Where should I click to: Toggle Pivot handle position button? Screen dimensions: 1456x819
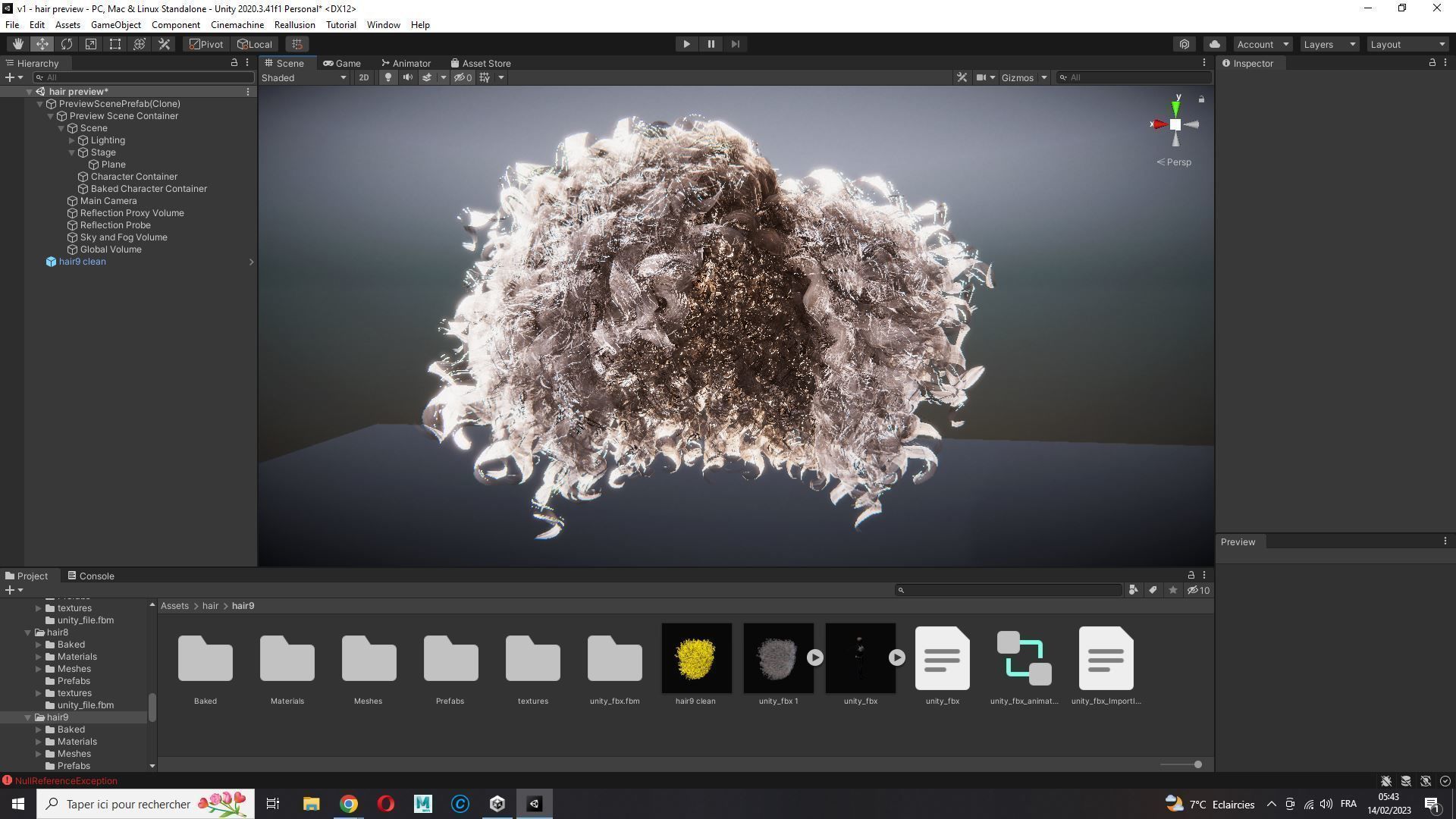click(206, 44)
